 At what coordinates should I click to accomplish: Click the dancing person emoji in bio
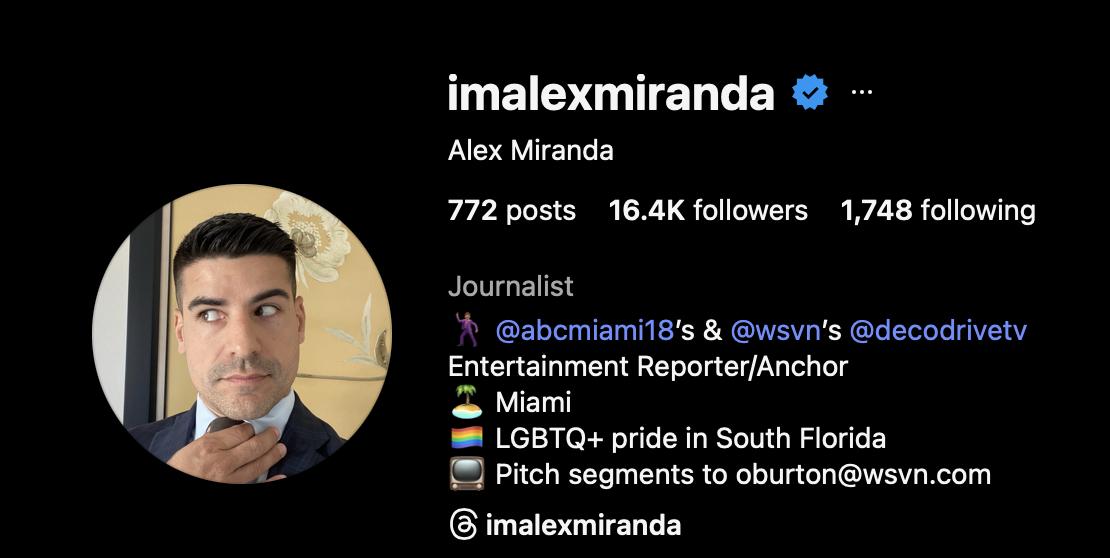[467, 330]
